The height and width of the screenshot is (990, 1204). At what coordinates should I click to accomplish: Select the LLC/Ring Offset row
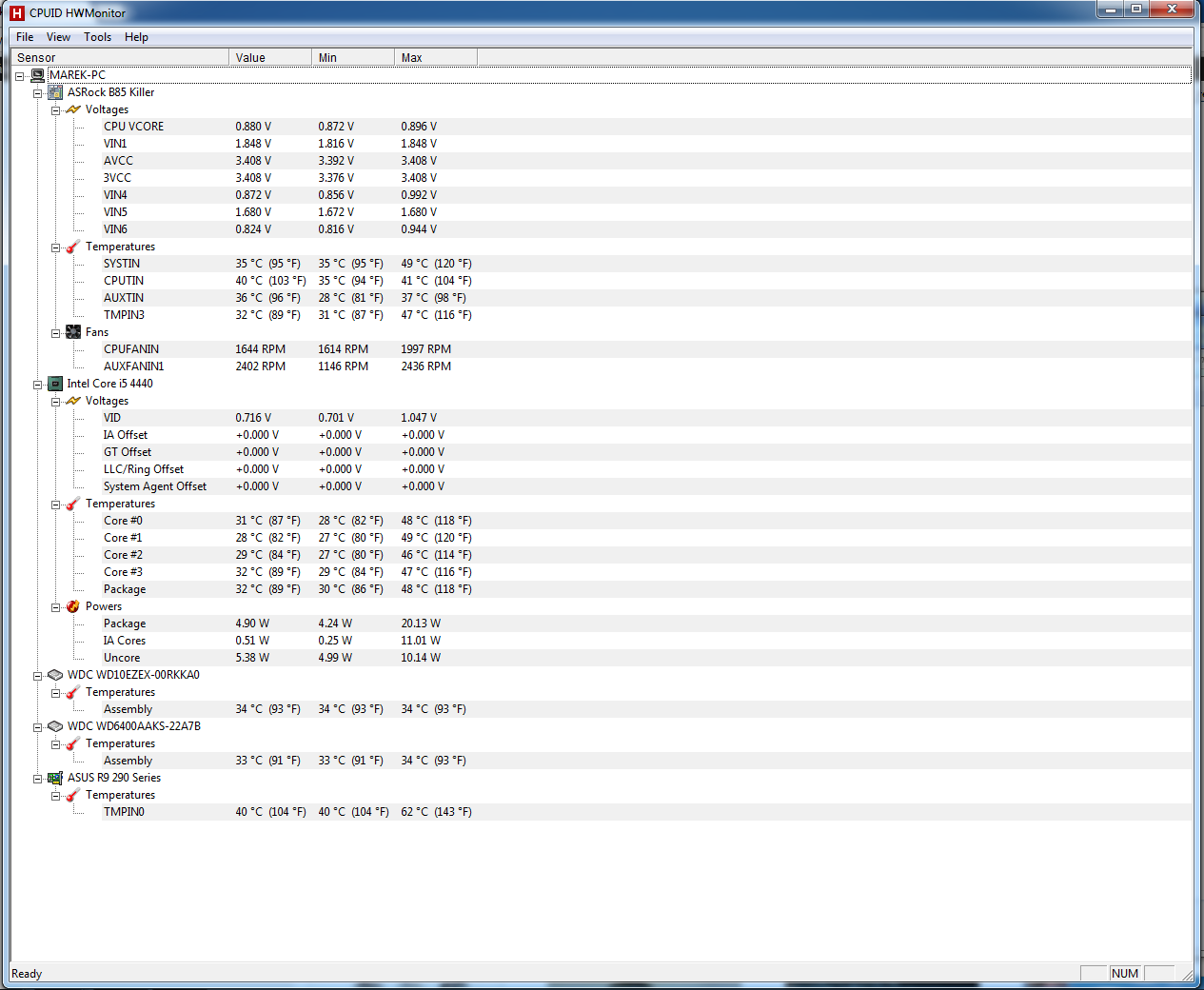tap(647, 469)
